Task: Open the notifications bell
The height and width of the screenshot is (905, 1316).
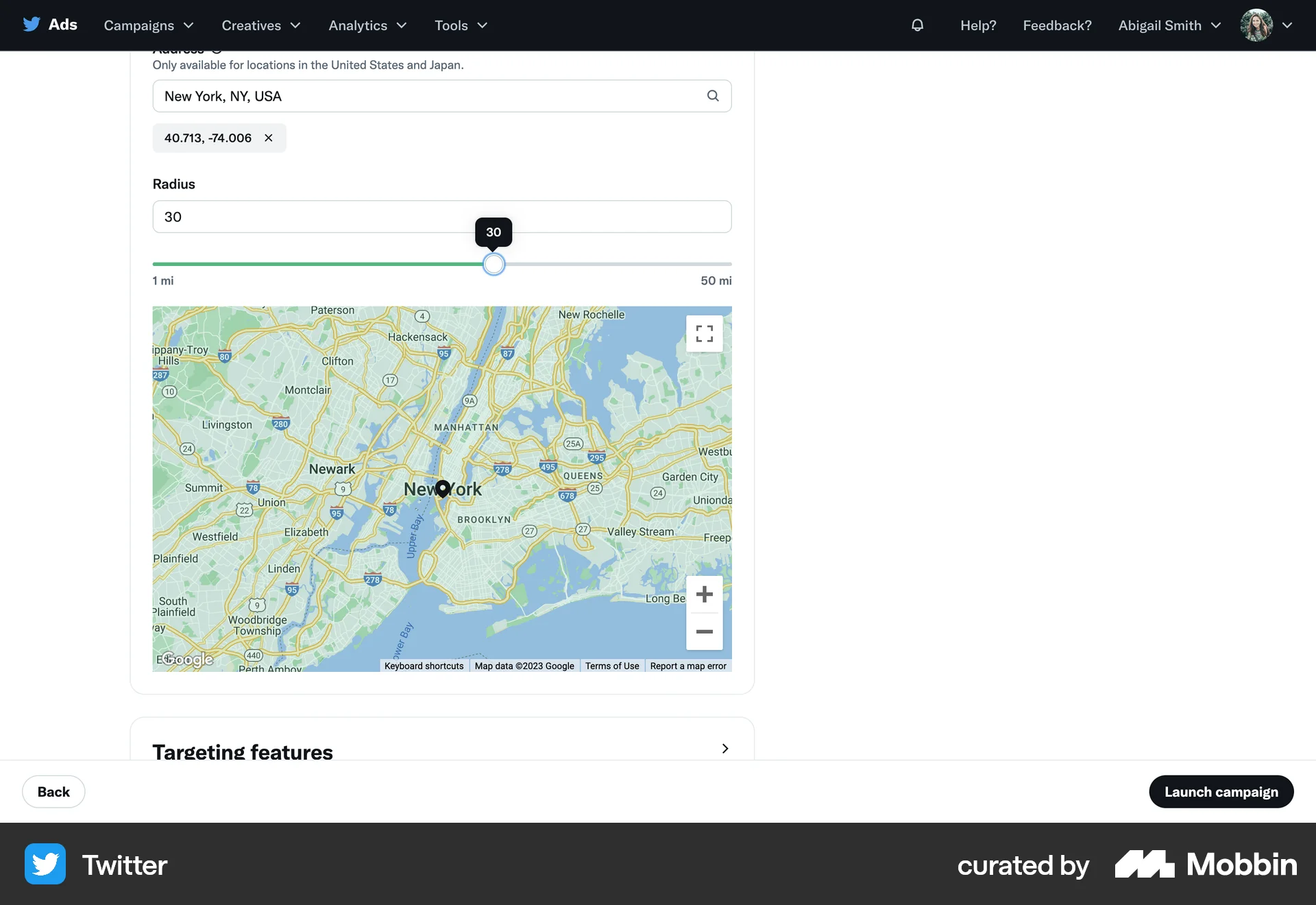Action: click(917, 25)
